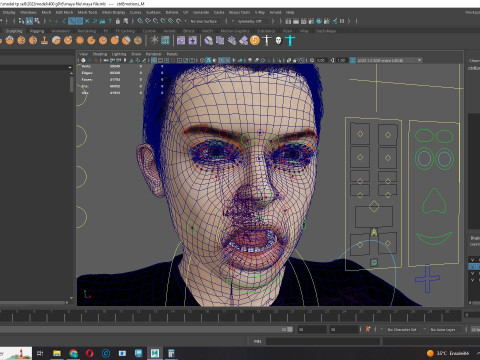Open the viewport Lighting menu
Image resolution: width=480 pixels, height=360 pixels.
[119, 54]
